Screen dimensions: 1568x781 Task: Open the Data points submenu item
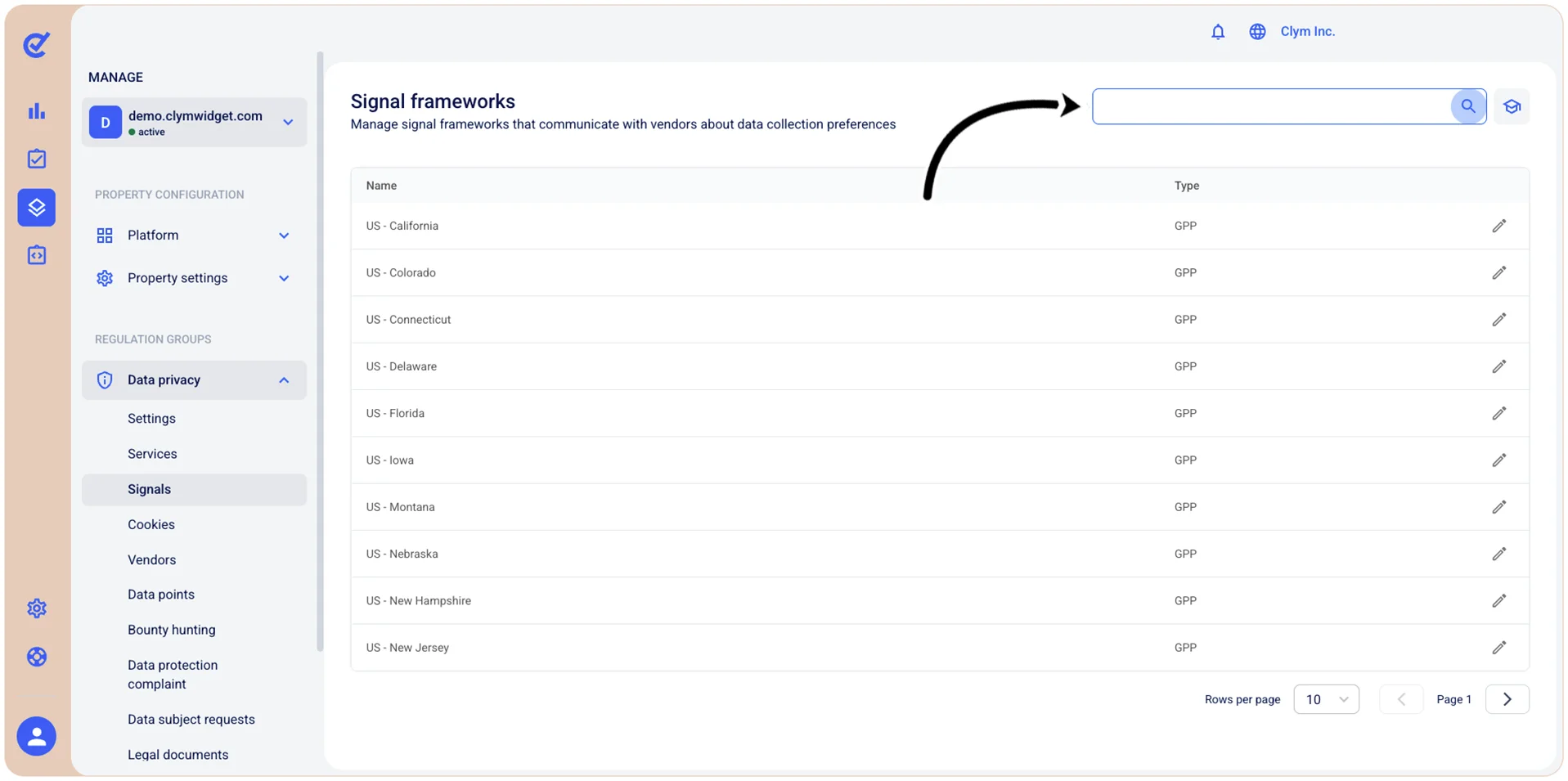[161, 595]
